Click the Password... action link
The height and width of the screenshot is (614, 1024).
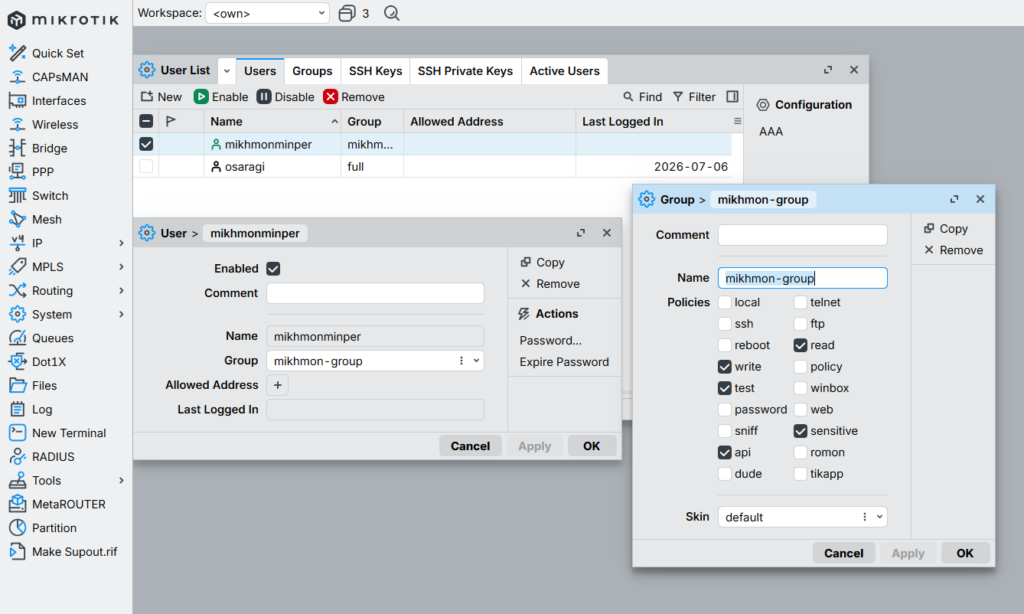pos(551,340)
